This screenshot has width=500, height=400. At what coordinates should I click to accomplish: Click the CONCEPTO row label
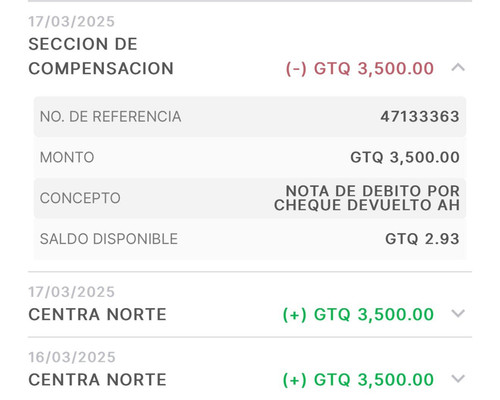[80, 198]
